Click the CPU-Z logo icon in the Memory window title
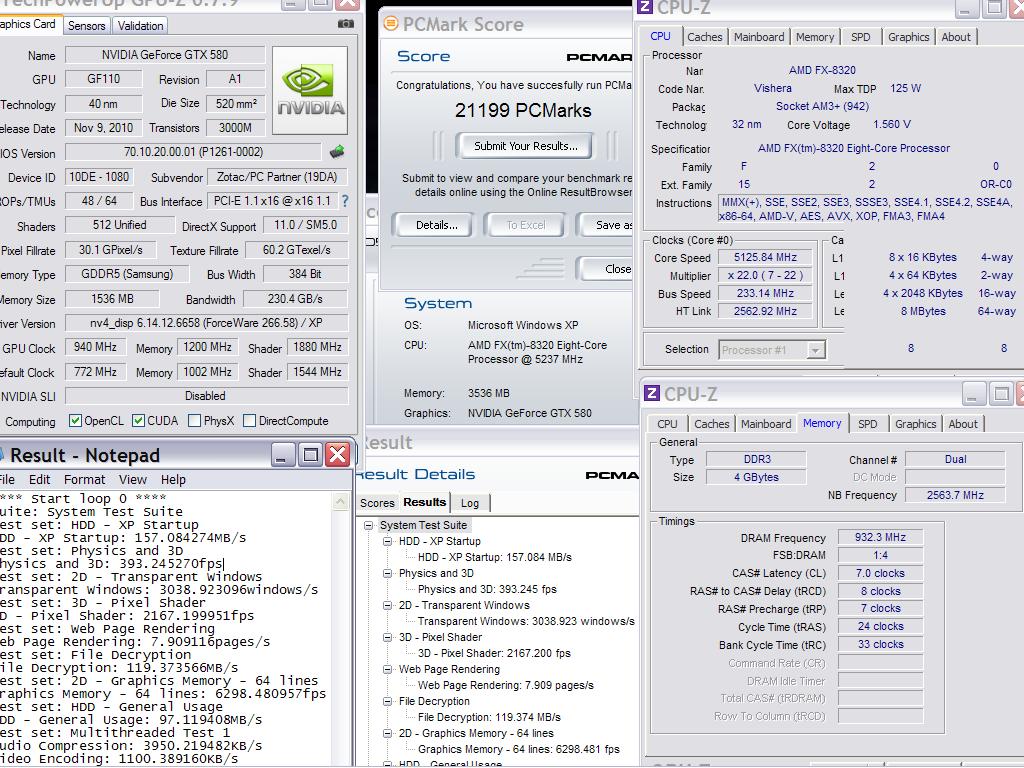1024x768 pixels. (x=652, y=393)
